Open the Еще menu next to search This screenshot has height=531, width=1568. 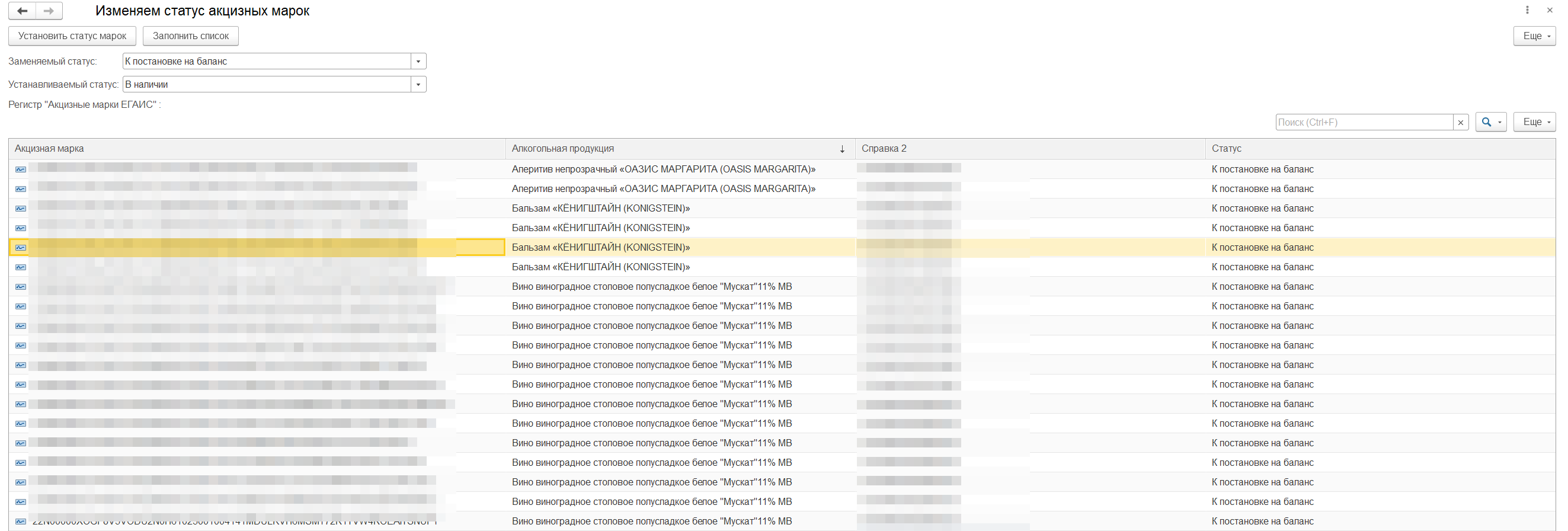(1535, 123)
